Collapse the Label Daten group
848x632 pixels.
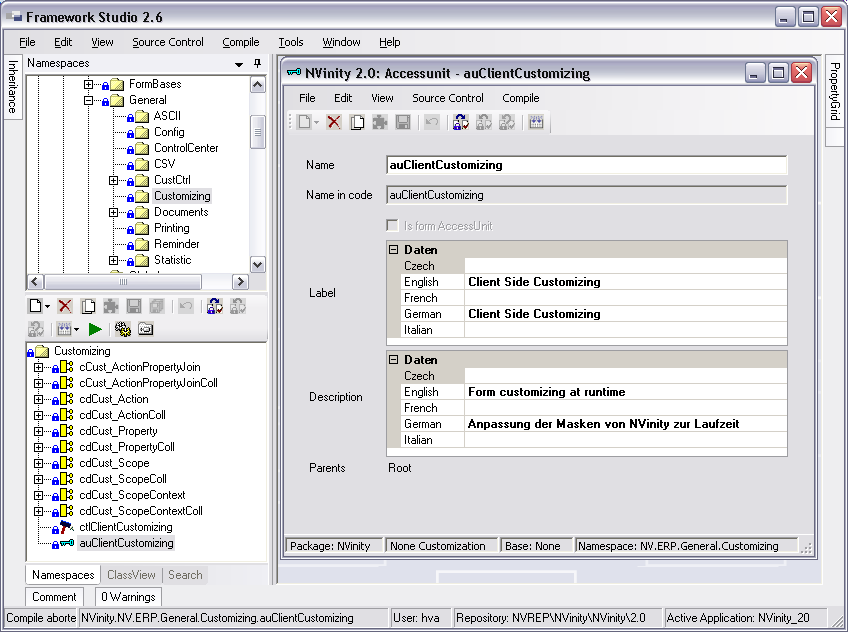(394, 250)
